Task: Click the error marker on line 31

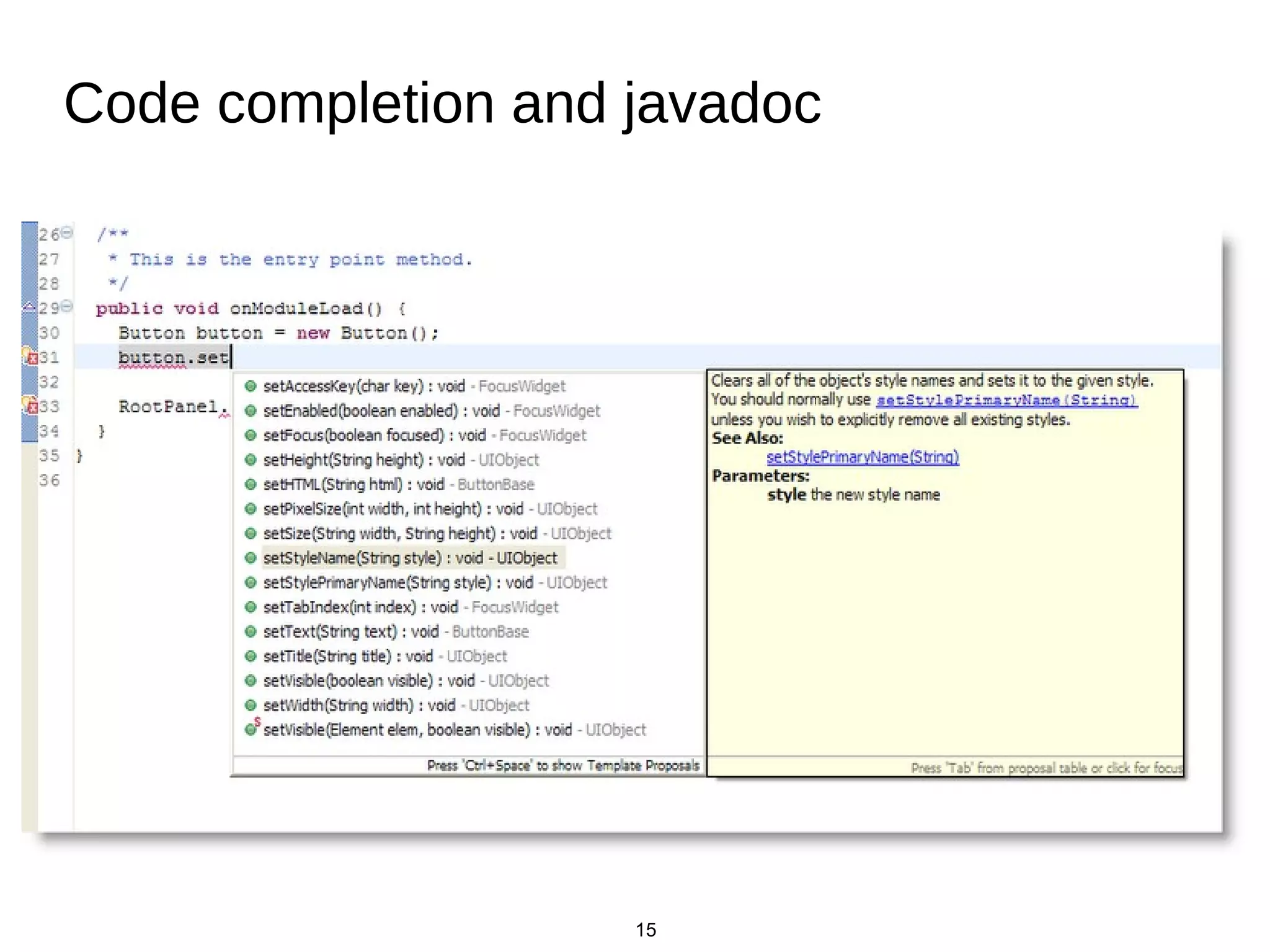Action: pyautogui.click(x=30, y=356)
